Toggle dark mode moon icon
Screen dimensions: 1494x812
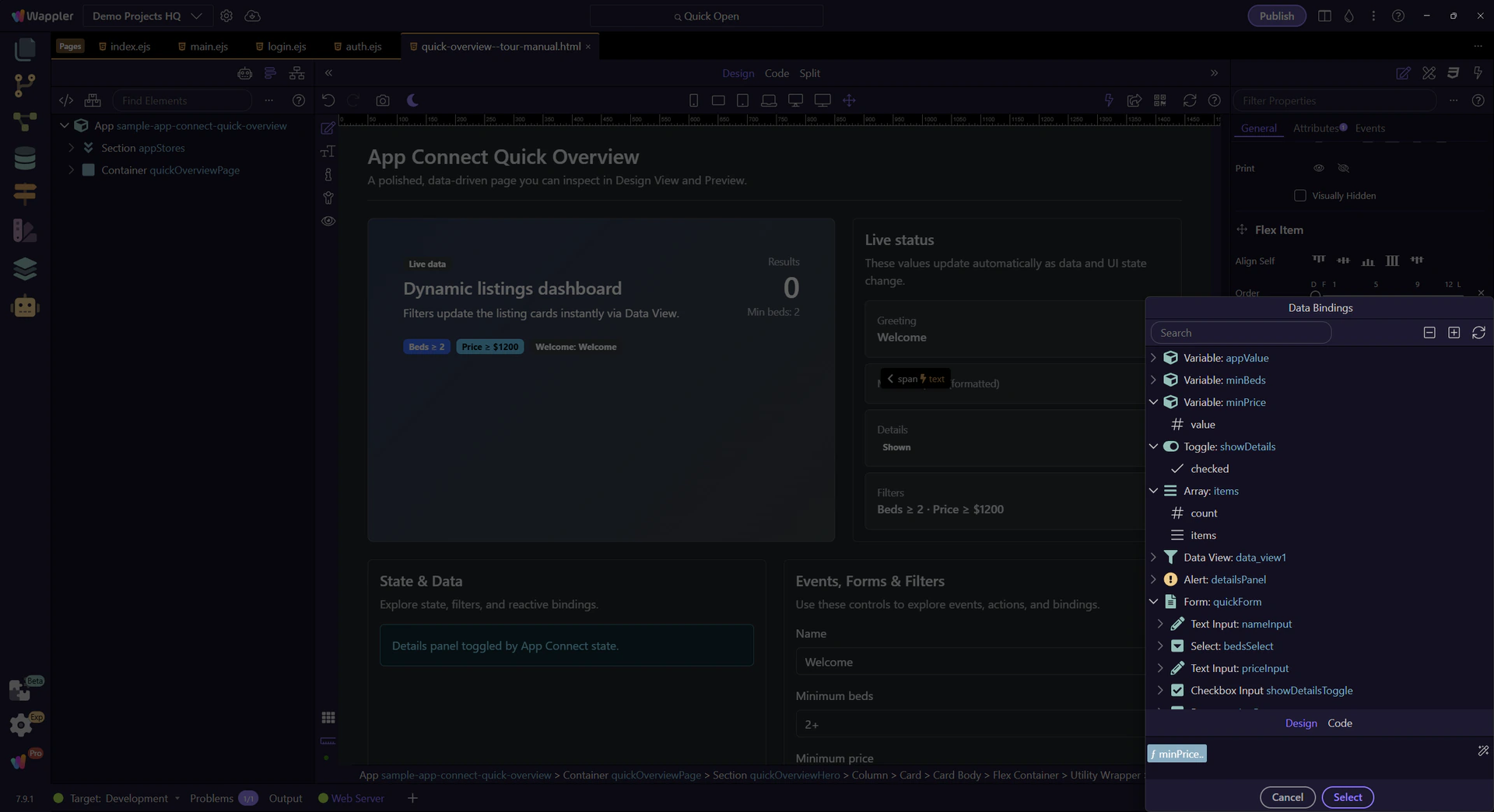[412, 100]
